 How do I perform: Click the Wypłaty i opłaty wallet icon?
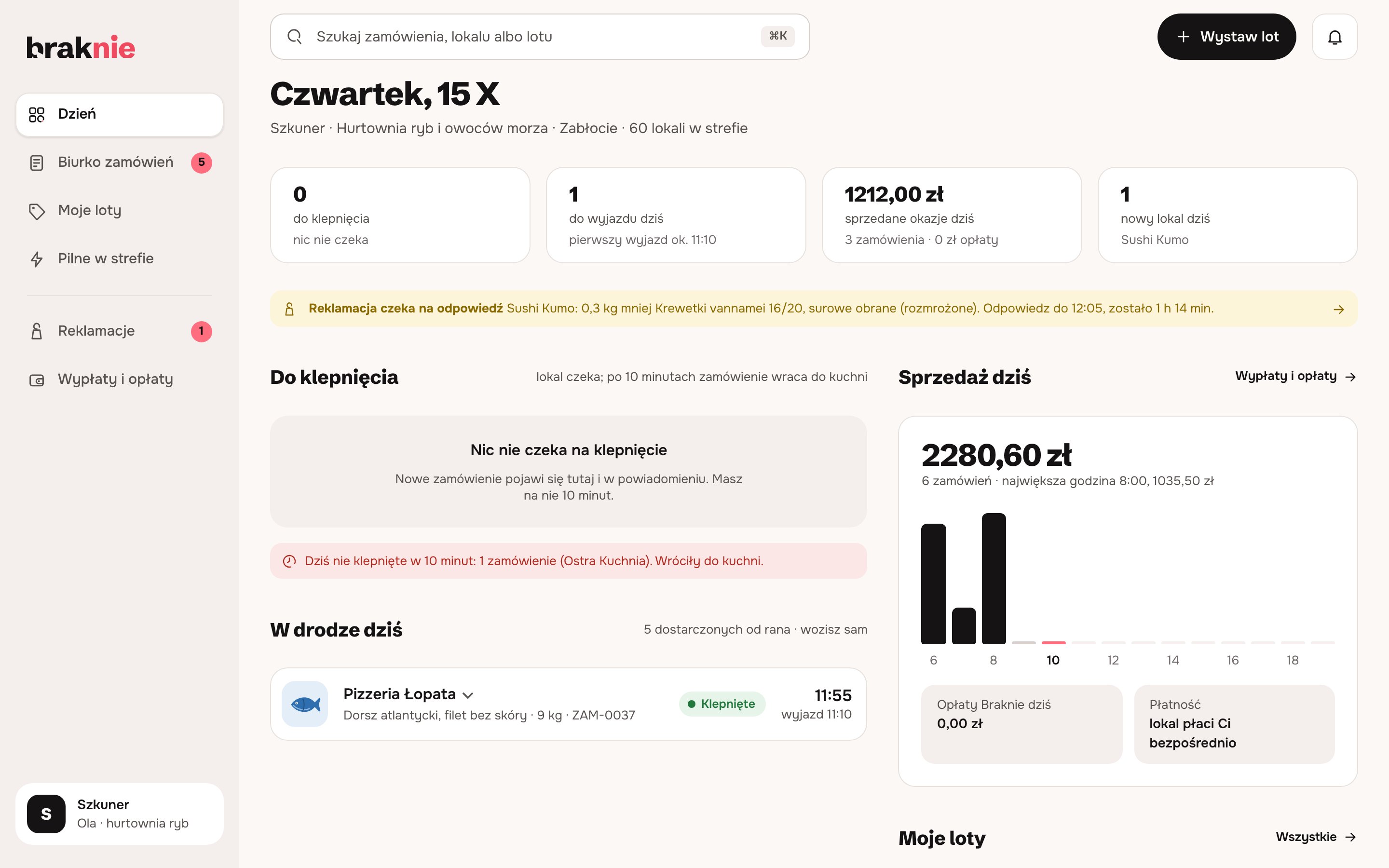pos(37,380)
